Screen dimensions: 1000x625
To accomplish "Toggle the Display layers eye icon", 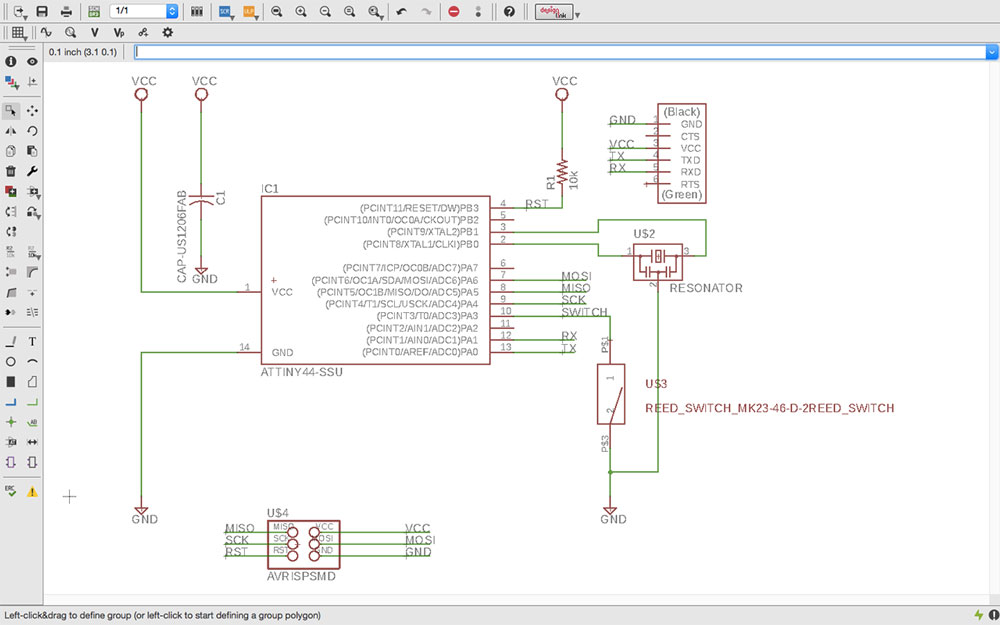I will pos(33,62).
